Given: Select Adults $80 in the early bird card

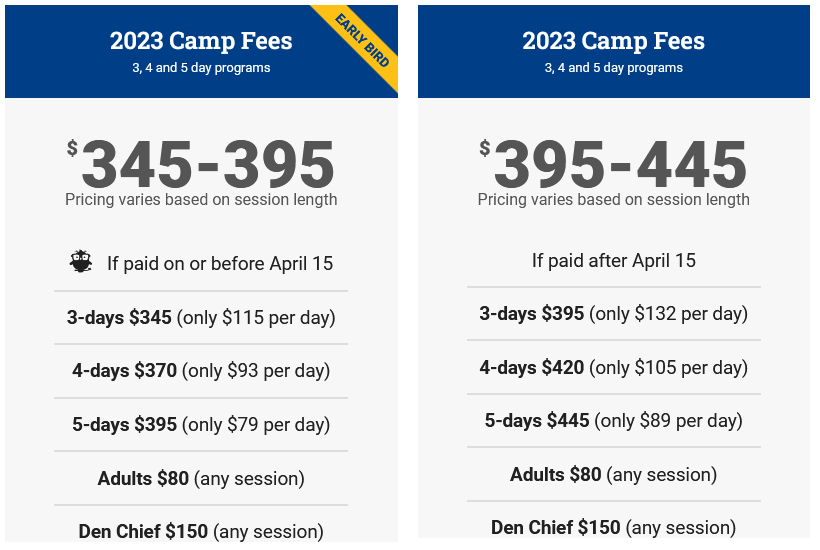Looking at the screenshot, I should [201, 479].
